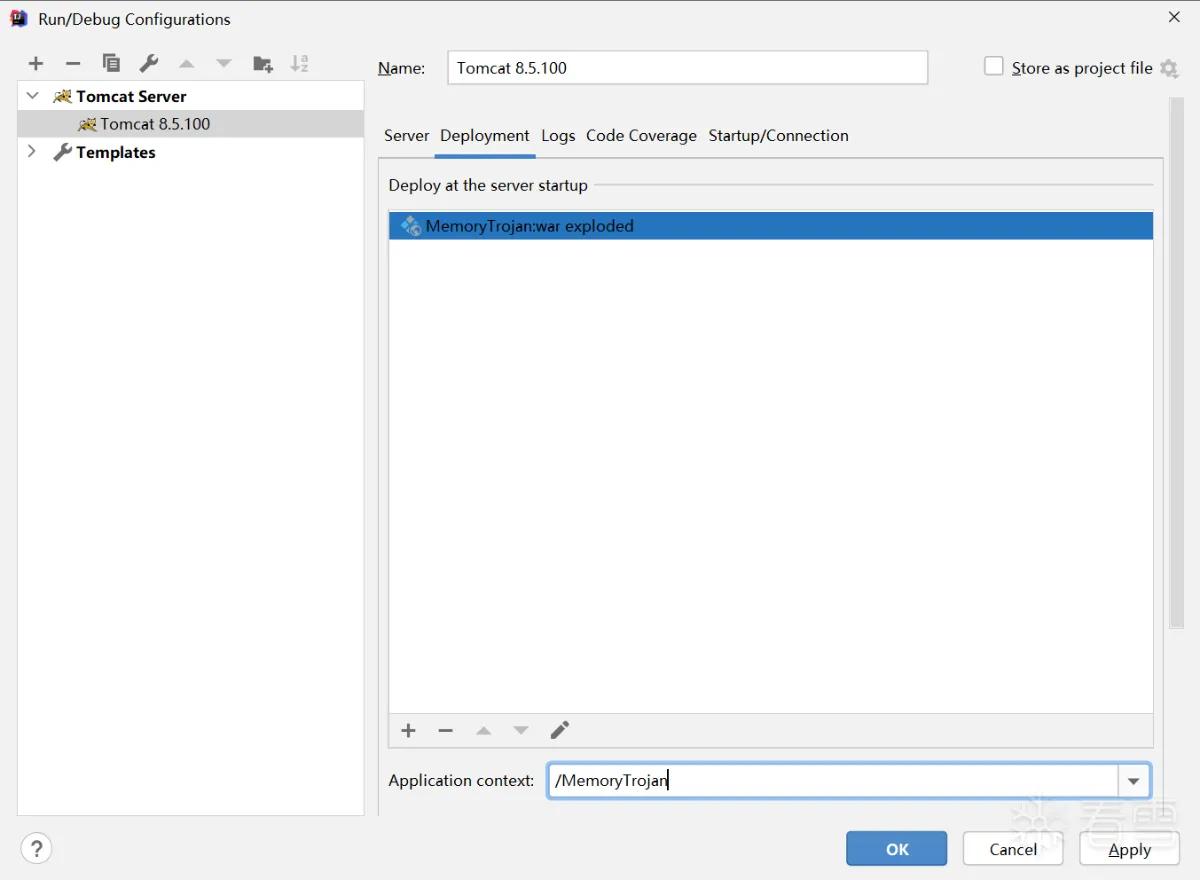1200x880 pixels.
Task: Confirm with the OK button
Action: (897, 849)
